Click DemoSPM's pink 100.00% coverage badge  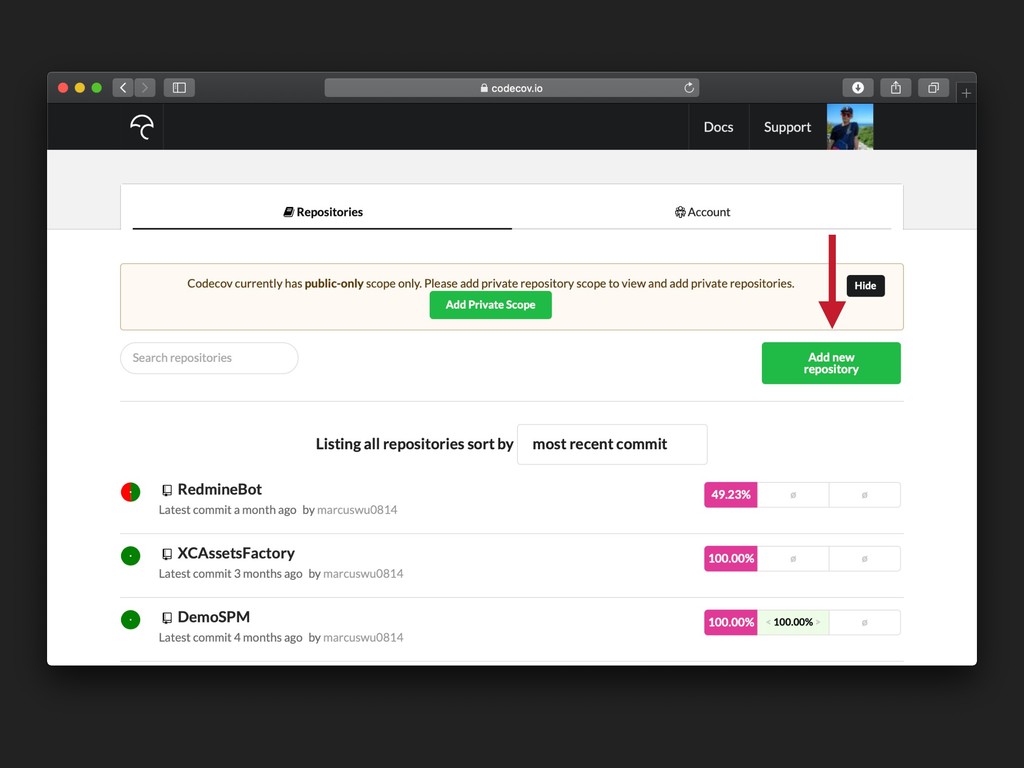[730, 622]
